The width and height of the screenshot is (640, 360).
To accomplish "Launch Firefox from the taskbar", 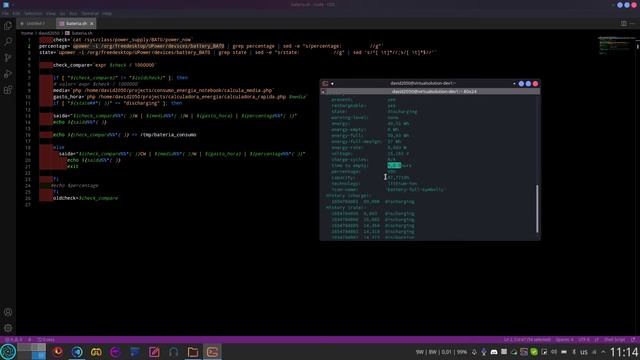I will pos(58,352).
